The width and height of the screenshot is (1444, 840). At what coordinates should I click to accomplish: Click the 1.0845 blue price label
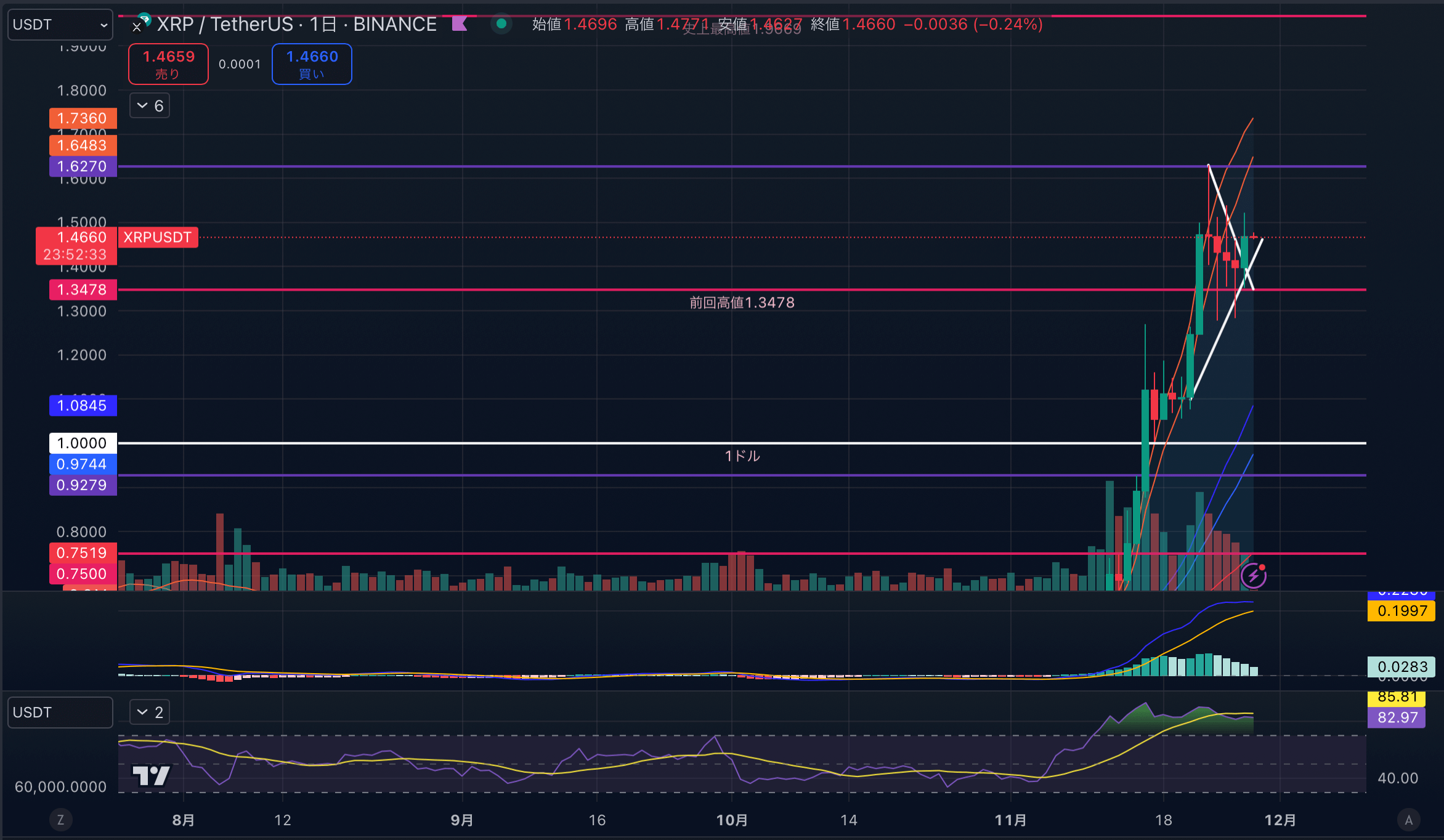(83, 405)
